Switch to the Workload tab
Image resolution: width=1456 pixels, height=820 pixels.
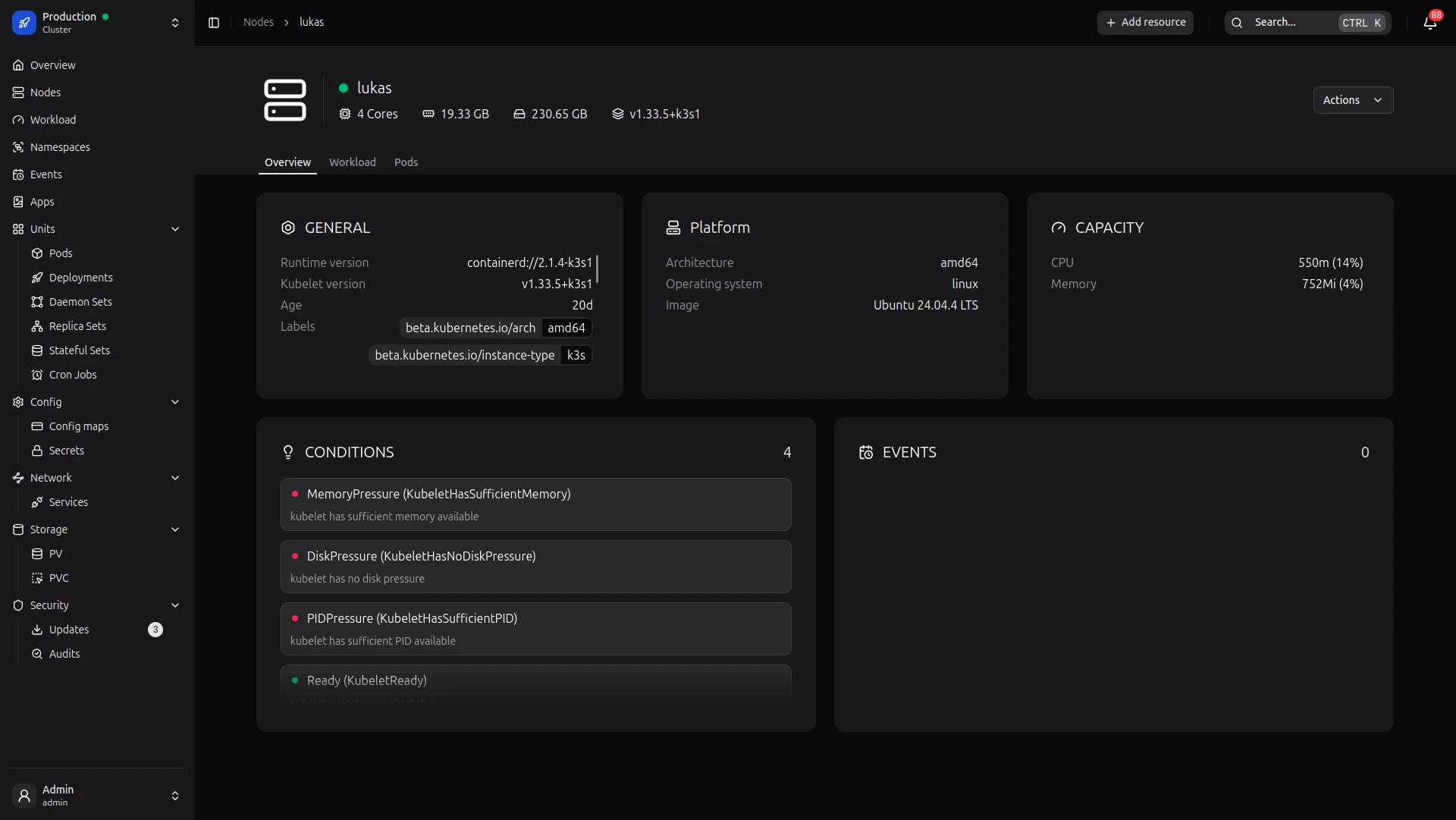click(352, 162)
